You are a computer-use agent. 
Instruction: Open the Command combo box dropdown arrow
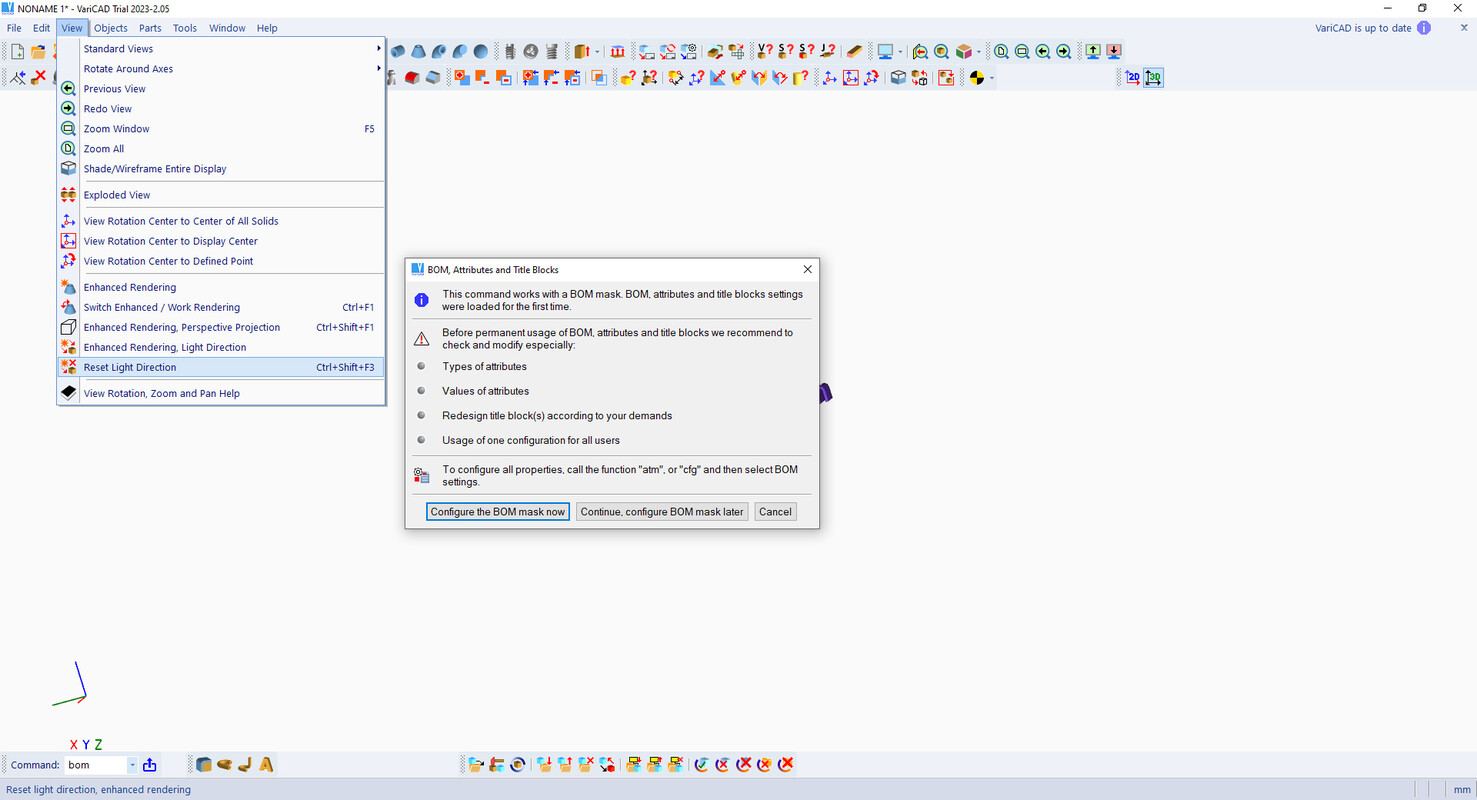click(x=132, y=765)
